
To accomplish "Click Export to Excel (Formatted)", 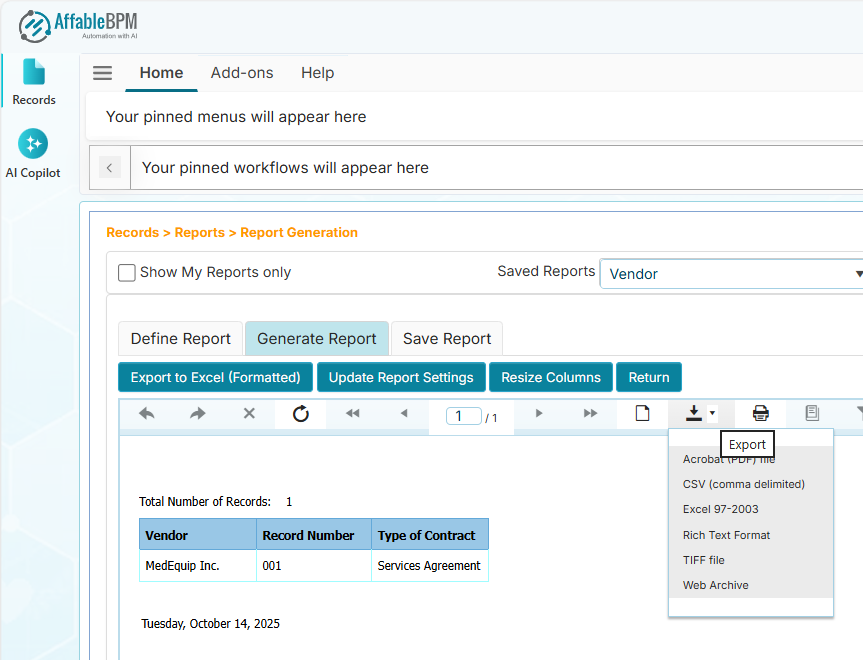I will pos(215,377).
